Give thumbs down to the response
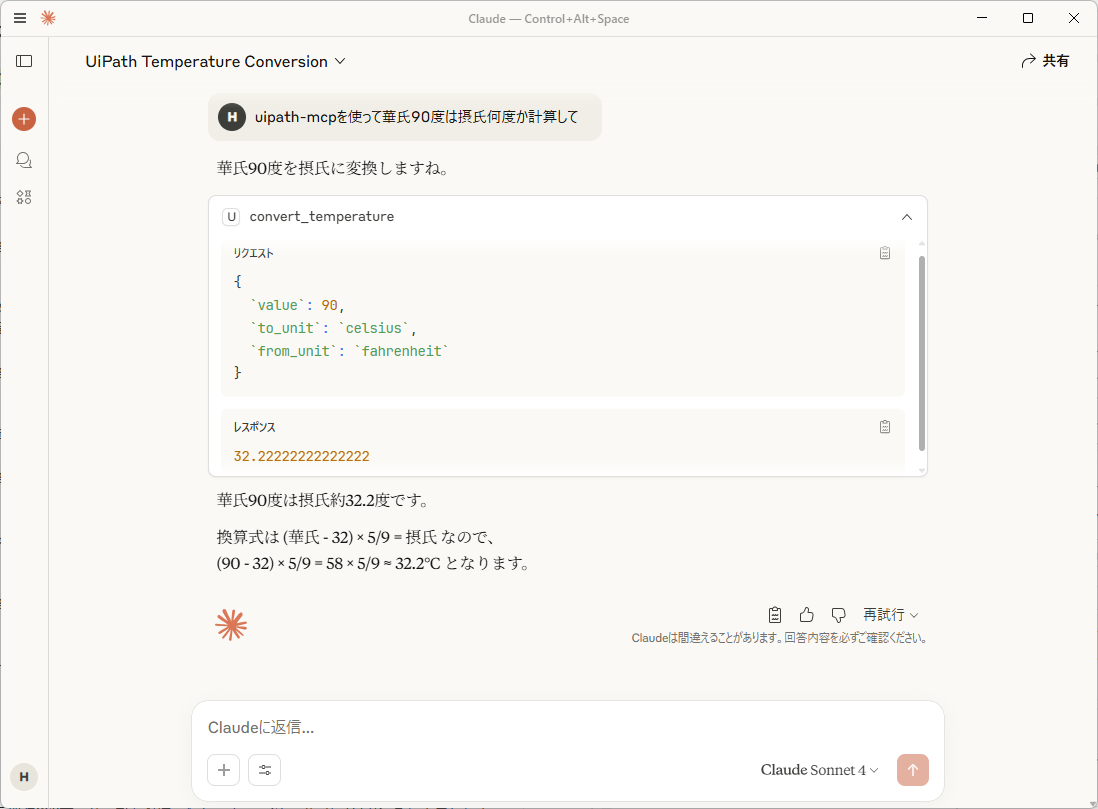The image size is (1098, 809). pyautogui.click(x=838, y=615)
